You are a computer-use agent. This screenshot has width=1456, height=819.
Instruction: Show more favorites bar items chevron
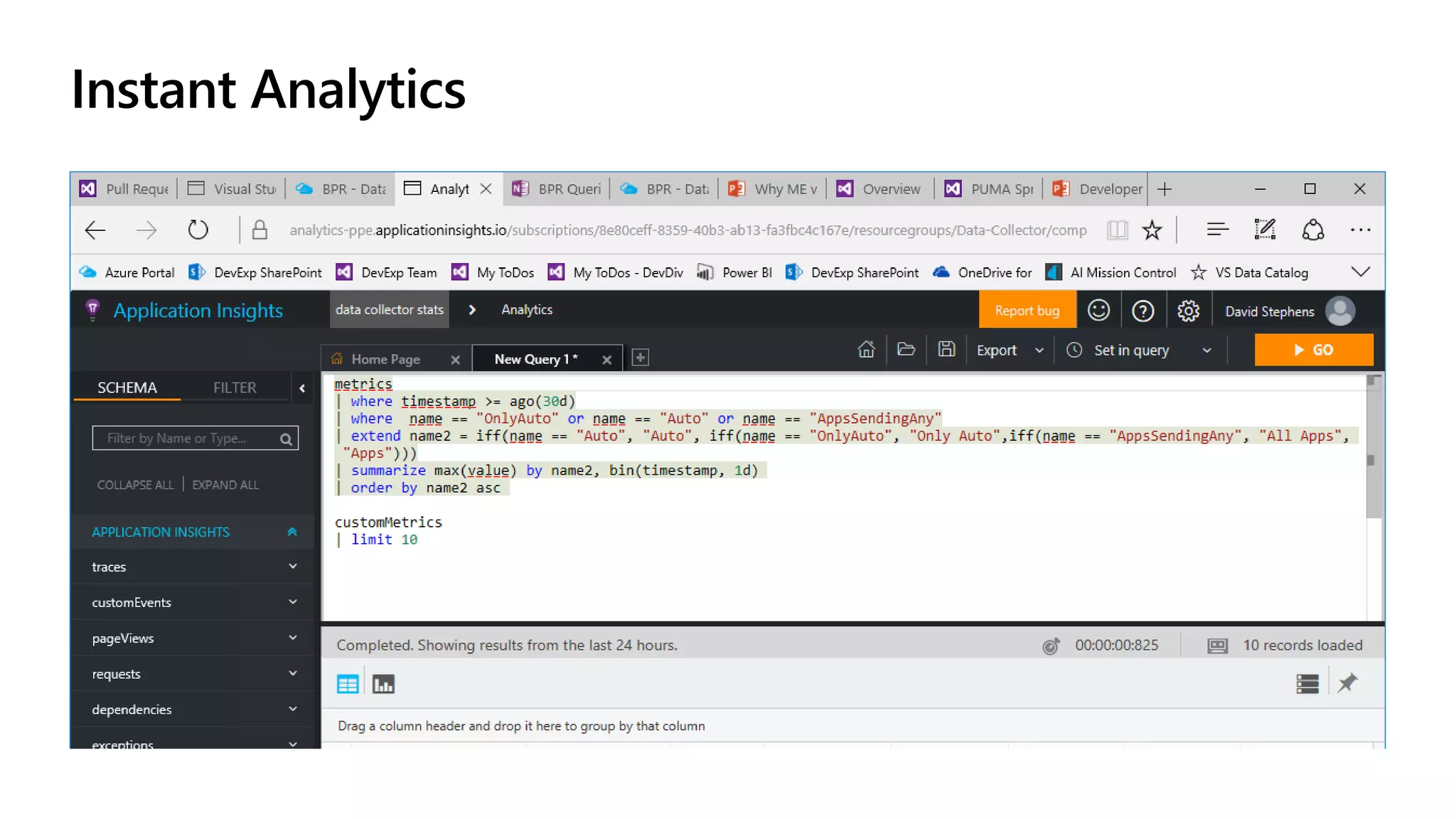tap(1360, 272)
